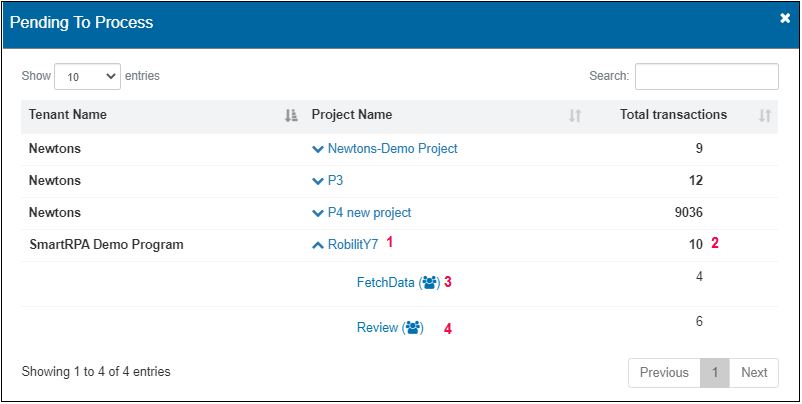Close the Pending To Process dialog
The image size is (802, 404).
click(785, 19)
